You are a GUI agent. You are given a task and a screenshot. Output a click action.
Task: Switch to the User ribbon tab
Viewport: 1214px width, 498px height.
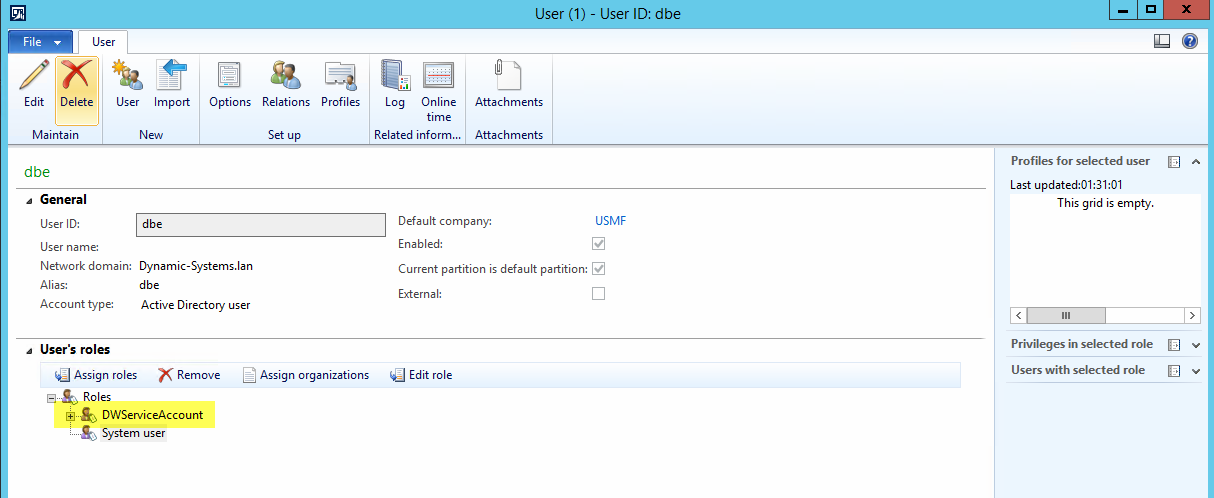103,42
